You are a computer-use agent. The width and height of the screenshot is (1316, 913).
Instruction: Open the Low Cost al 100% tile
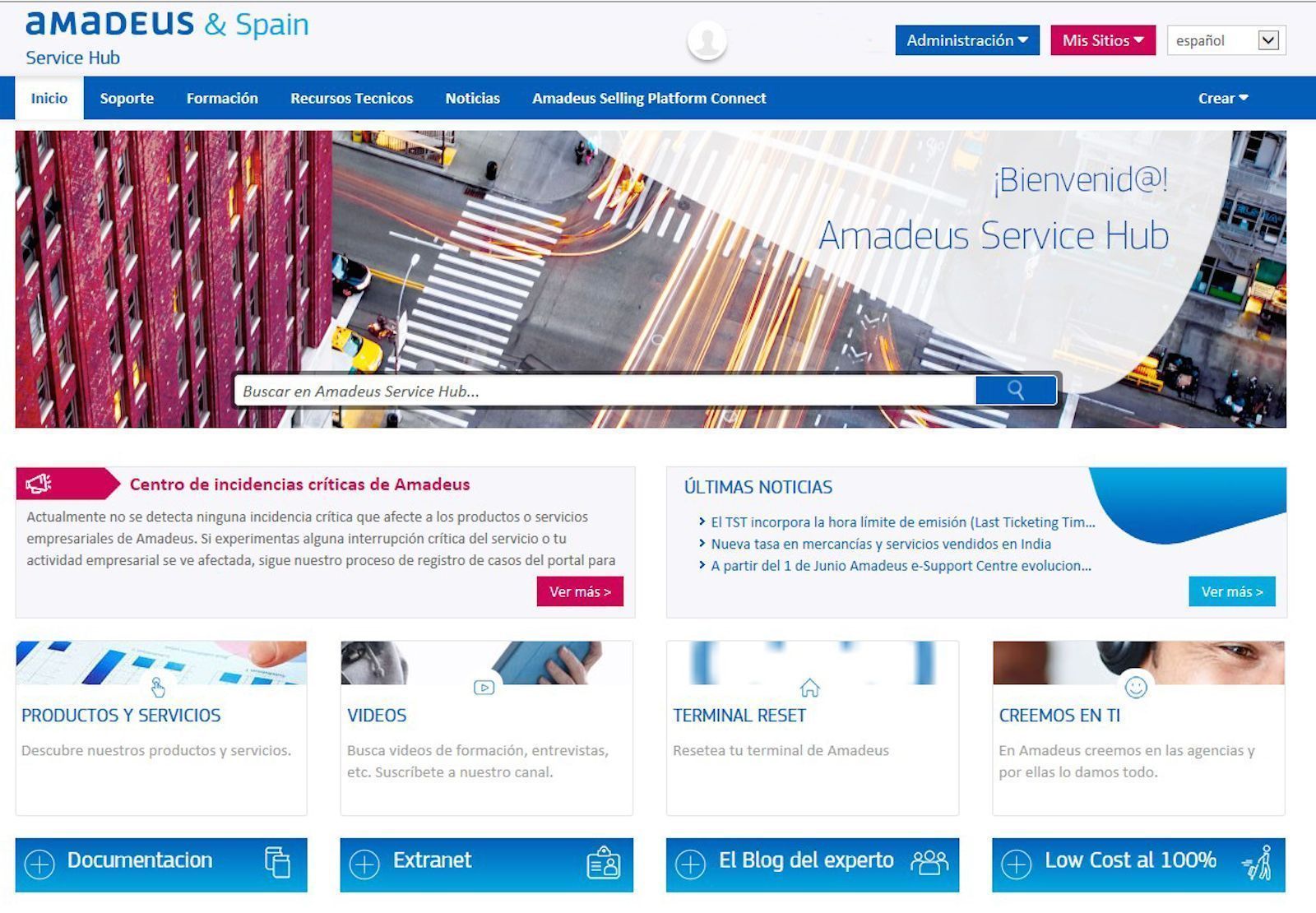1138,864
